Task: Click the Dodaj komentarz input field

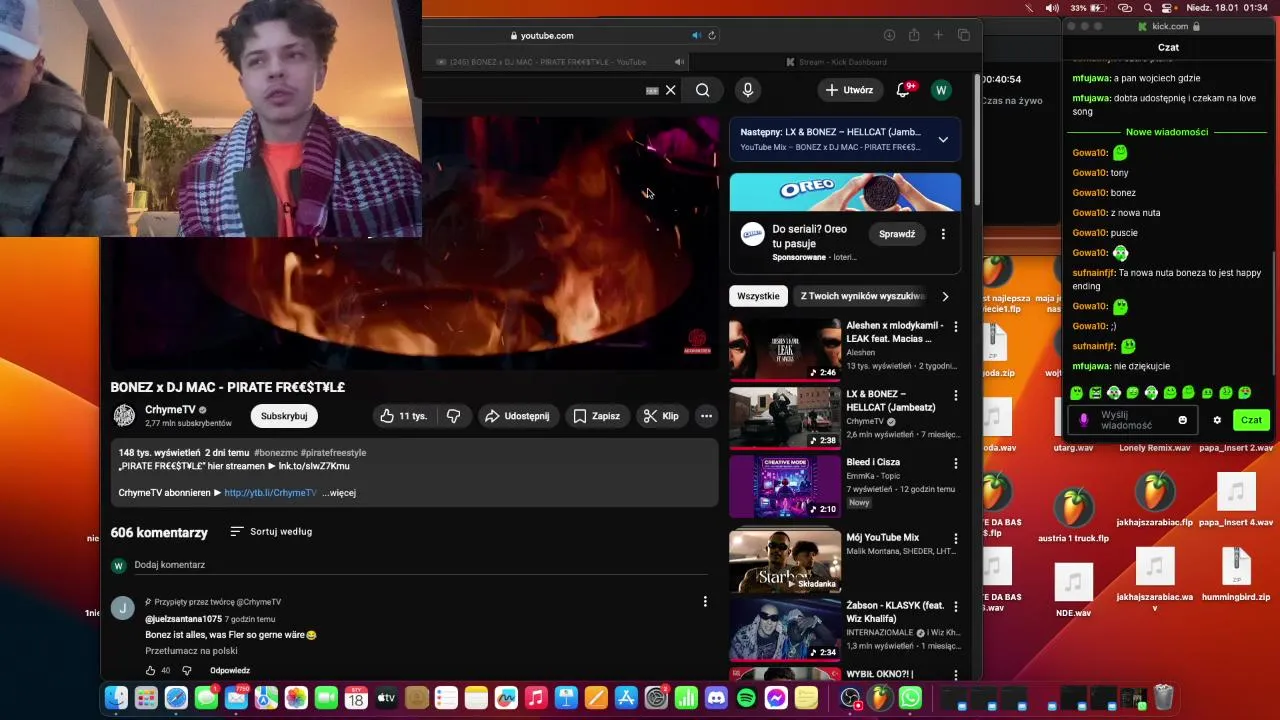Action: [420, 565]
